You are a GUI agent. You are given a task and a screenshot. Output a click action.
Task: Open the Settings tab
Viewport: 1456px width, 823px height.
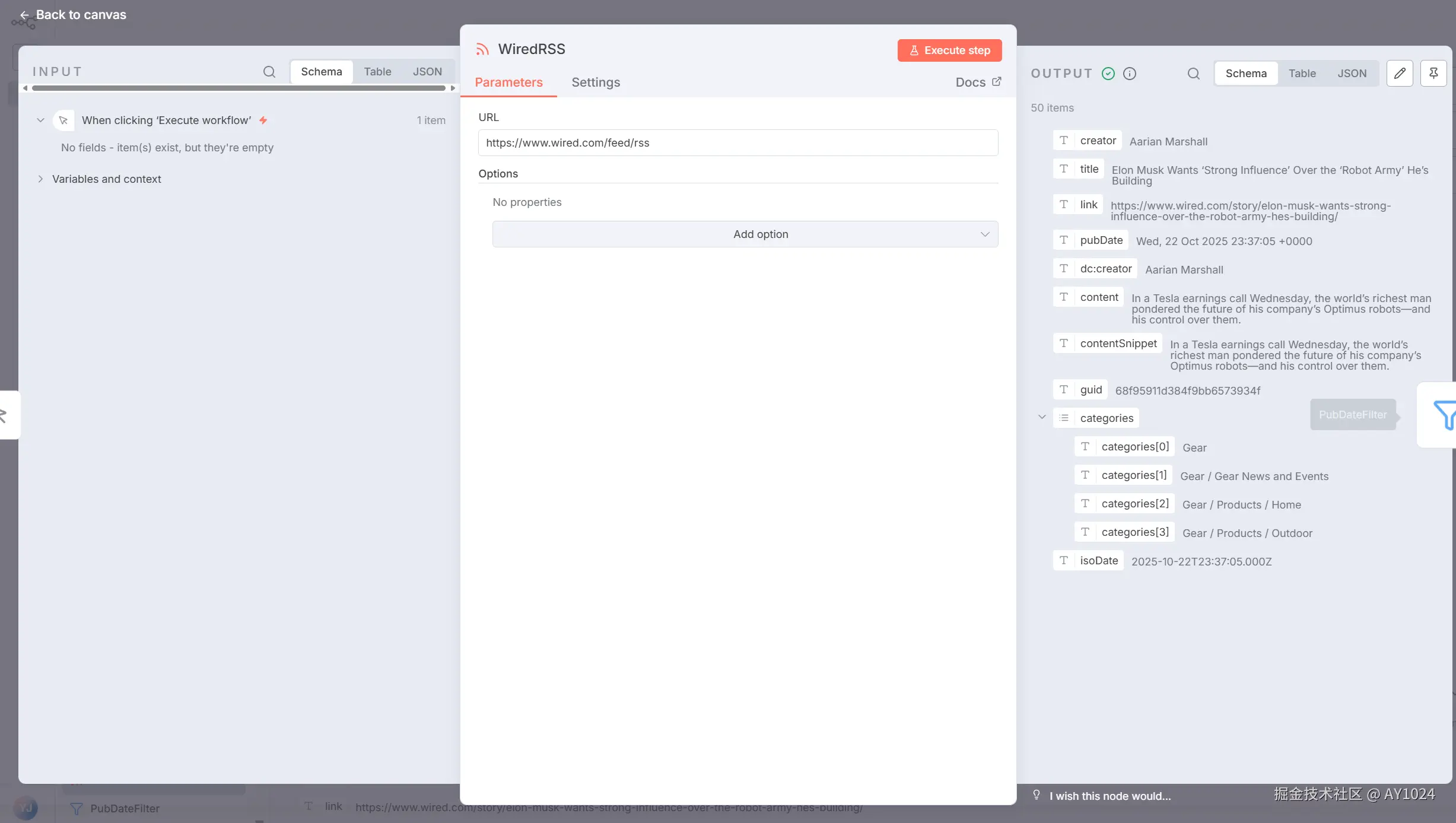[596, 82]
